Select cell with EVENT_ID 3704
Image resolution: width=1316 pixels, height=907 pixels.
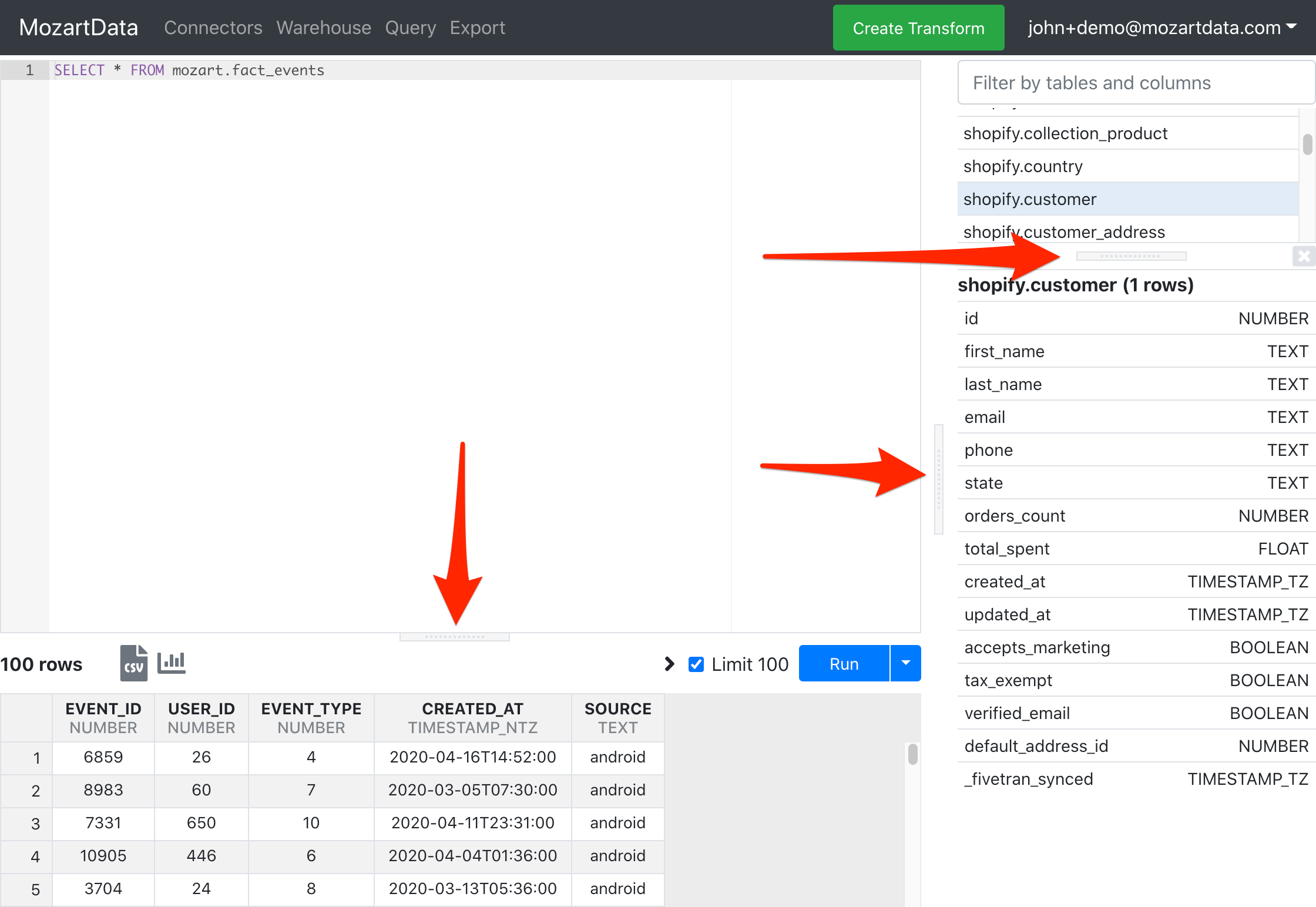point(103,889)
